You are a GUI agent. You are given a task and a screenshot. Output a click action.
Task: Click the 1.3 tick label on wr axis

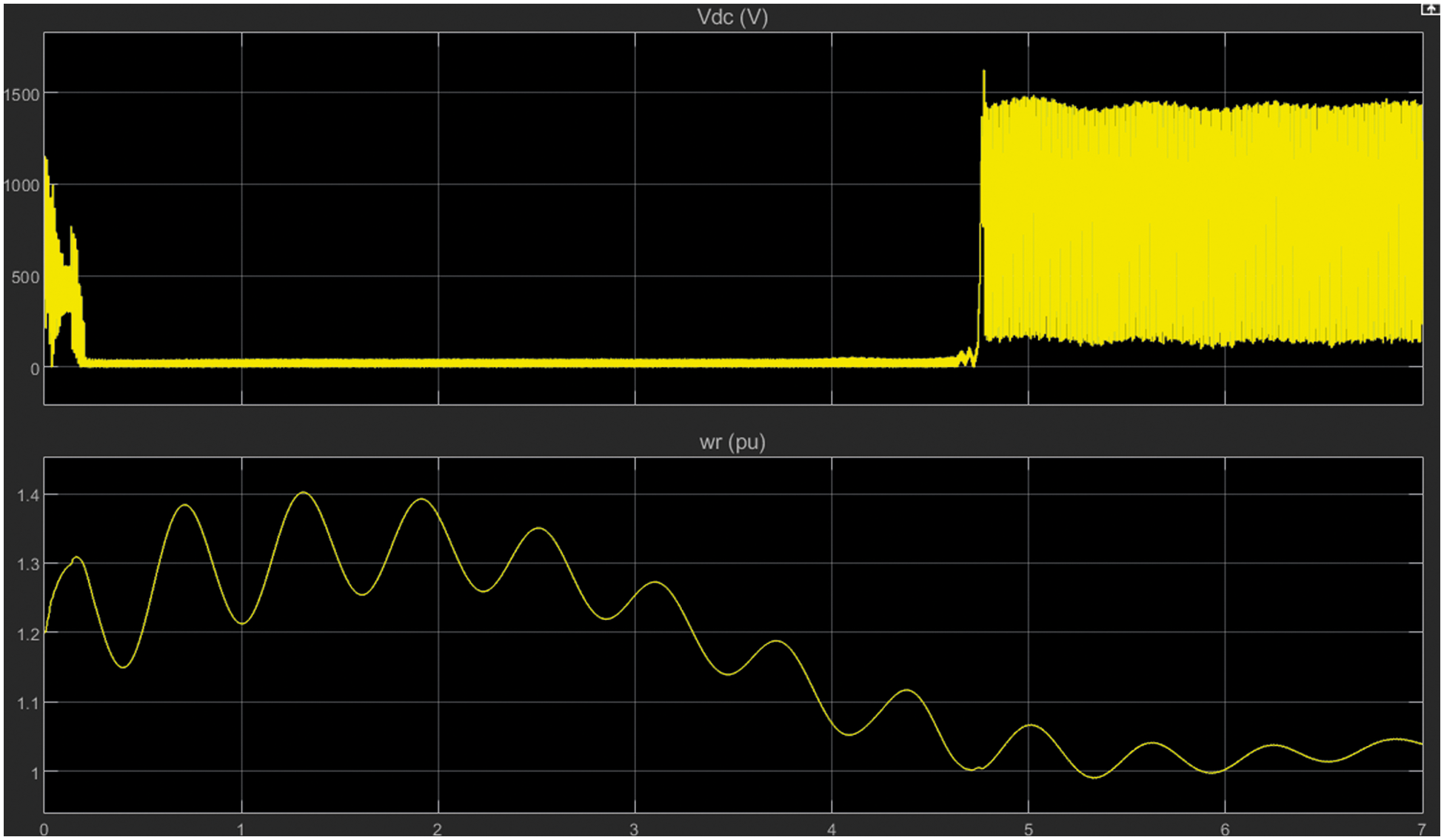coord(28,565)
